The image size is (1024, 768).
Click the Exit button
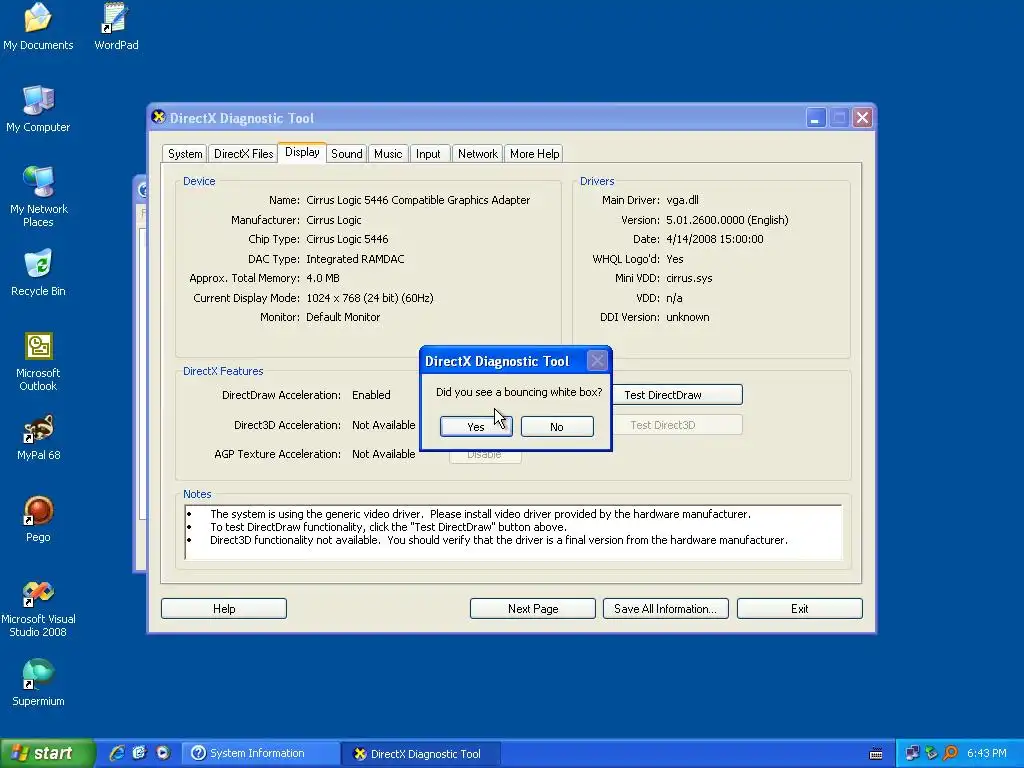(x=800, y=609)
